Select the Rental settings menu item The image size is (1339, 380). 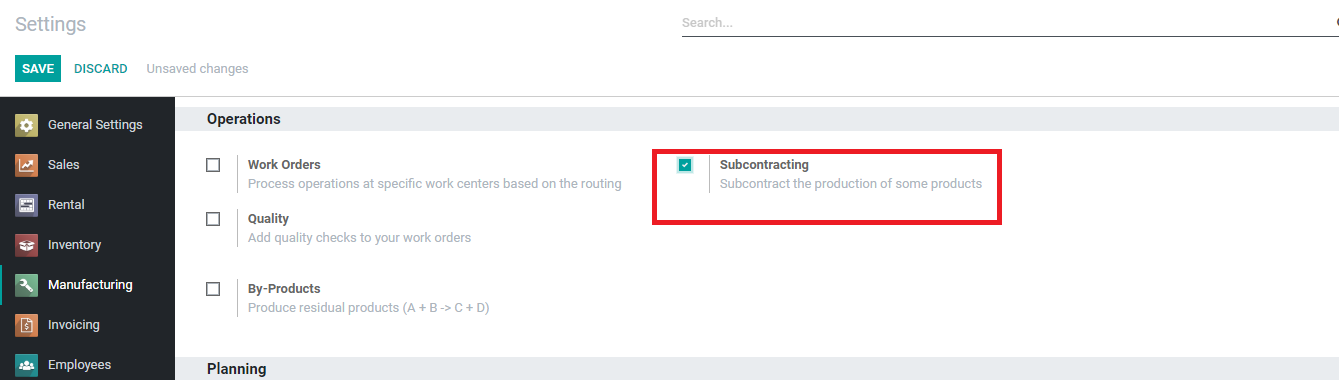tap(87, 205)
